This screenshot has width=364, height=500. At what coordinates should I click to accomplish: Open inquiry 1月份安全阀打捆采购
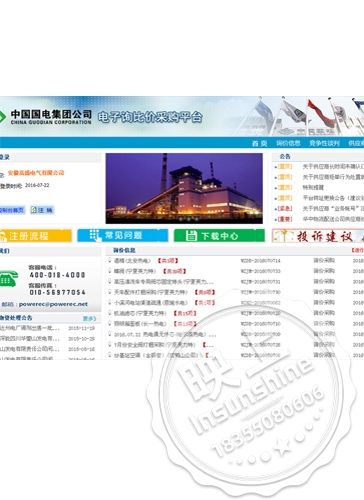tap(154, 345)
